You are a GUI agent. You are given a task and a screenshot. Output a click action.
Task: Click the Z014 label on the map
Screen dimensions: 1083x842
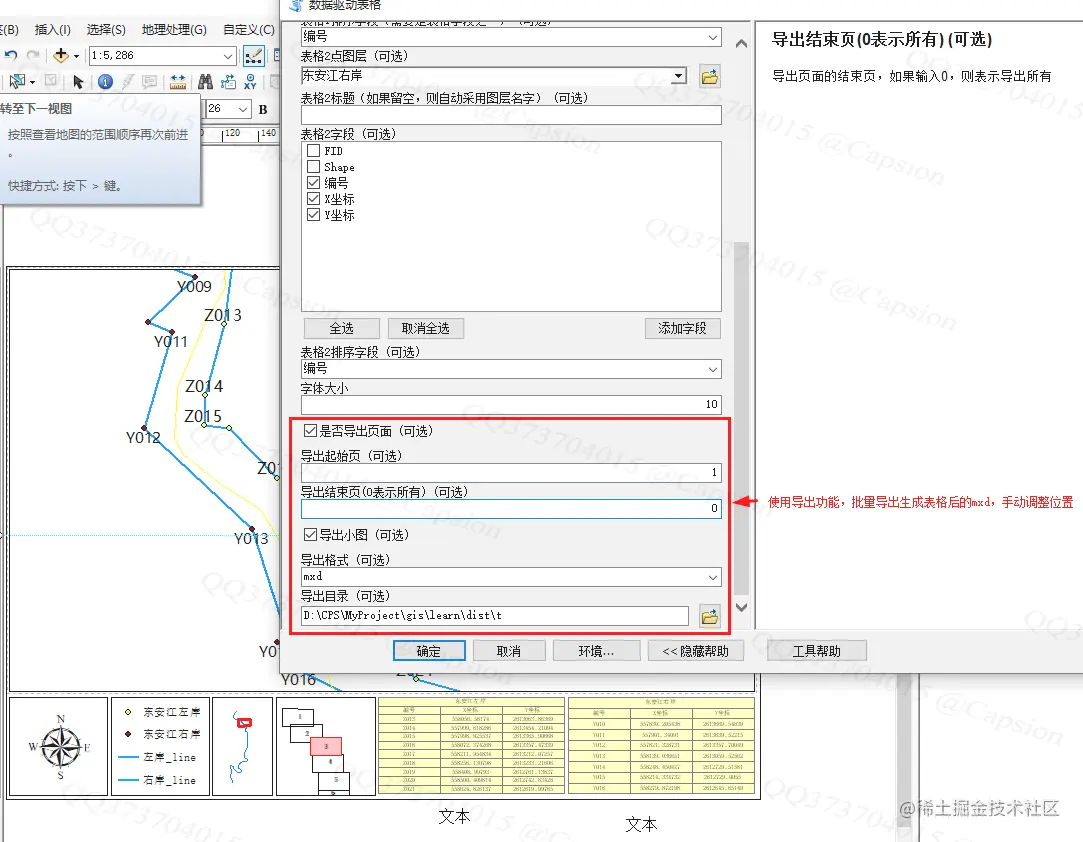[204, 387]
